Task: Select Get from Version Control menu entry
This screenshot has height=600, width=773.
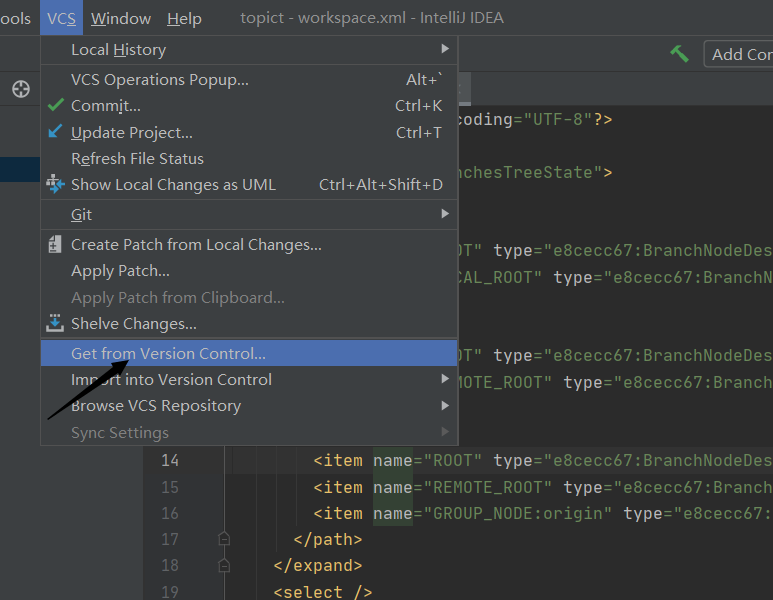Action: 168,353
